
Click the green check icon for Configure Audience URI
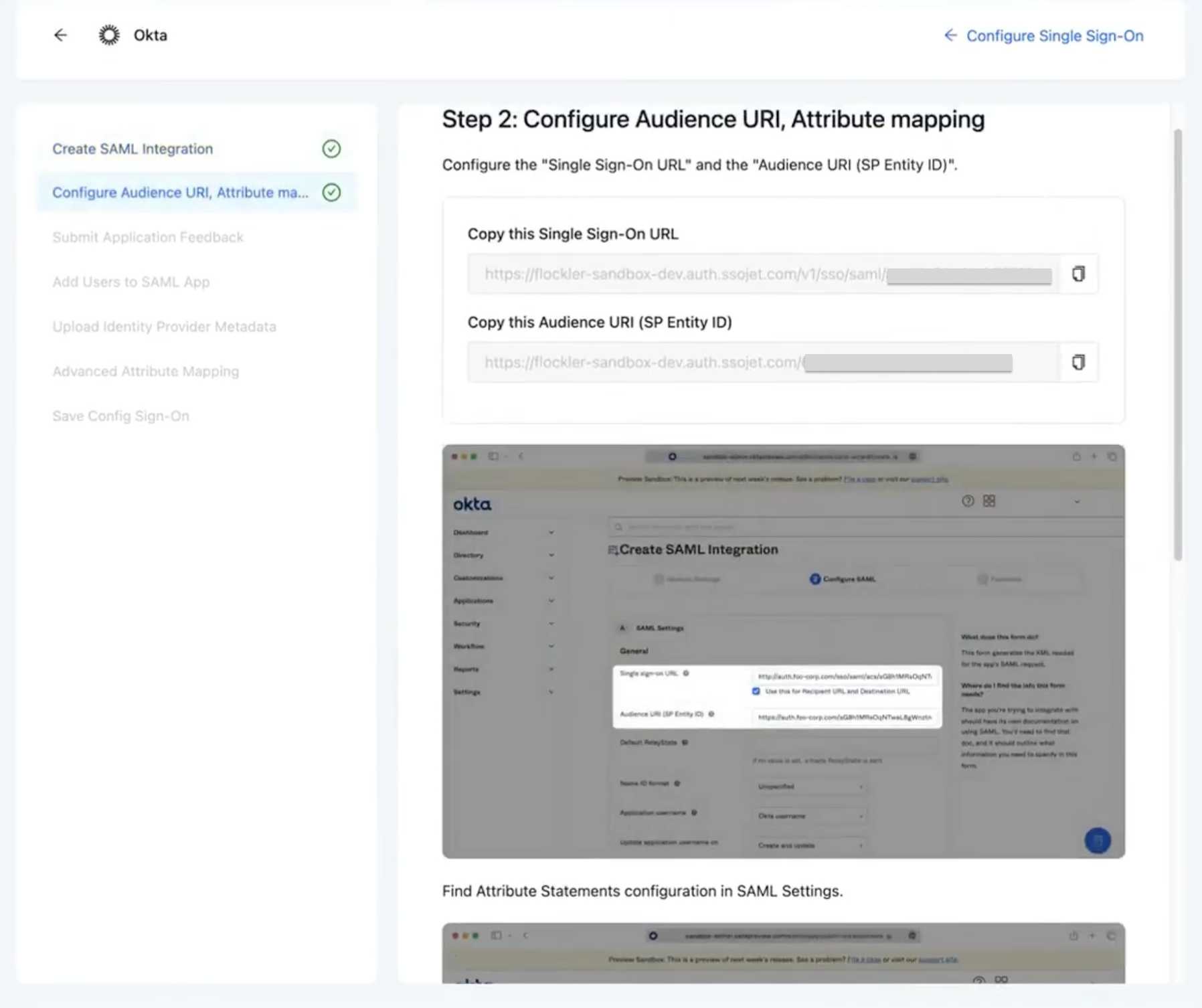[331, 193]
